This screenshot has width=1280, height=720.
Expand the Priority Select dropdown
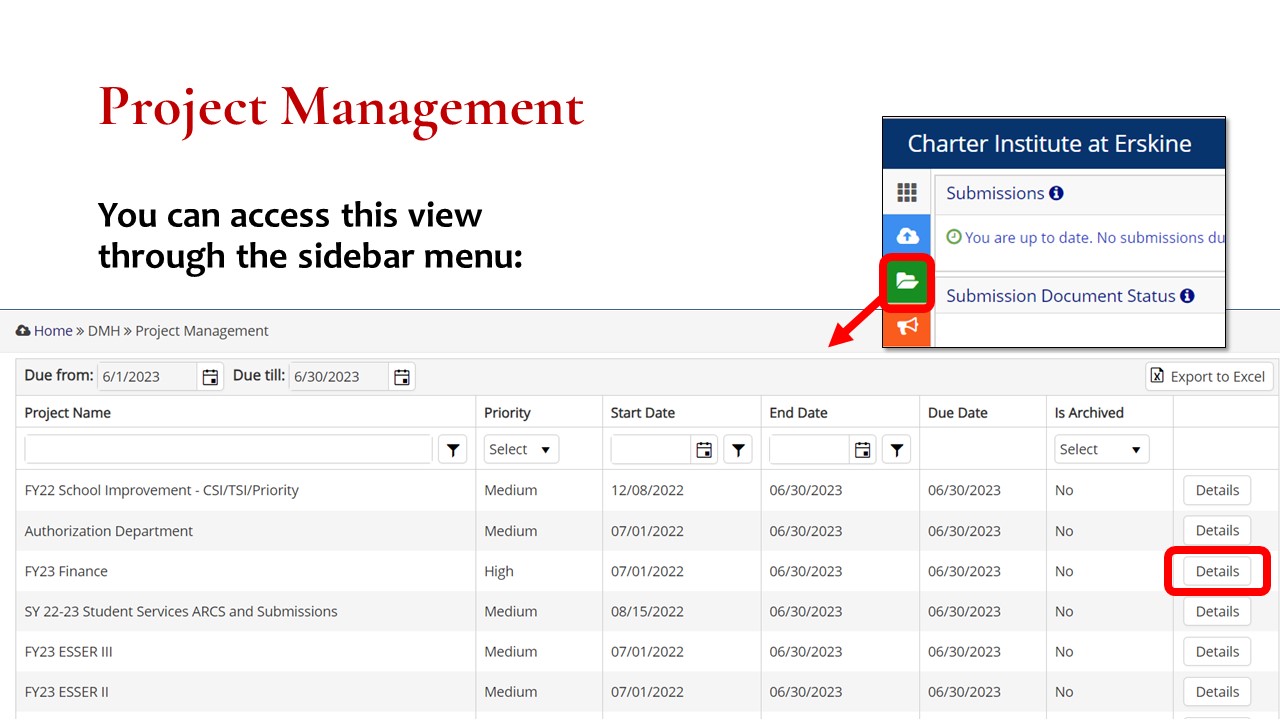[521, 450]
